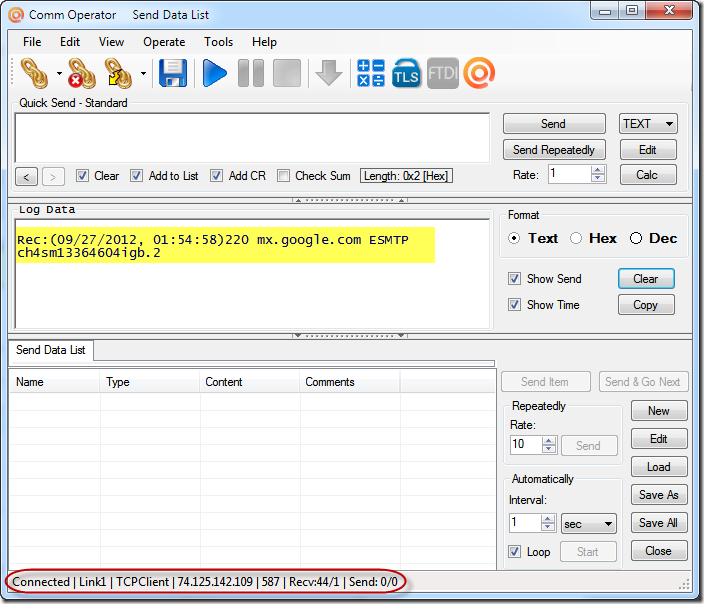Copy the log data with Copy button
The image size is (704, 604).
coord(646,305)
